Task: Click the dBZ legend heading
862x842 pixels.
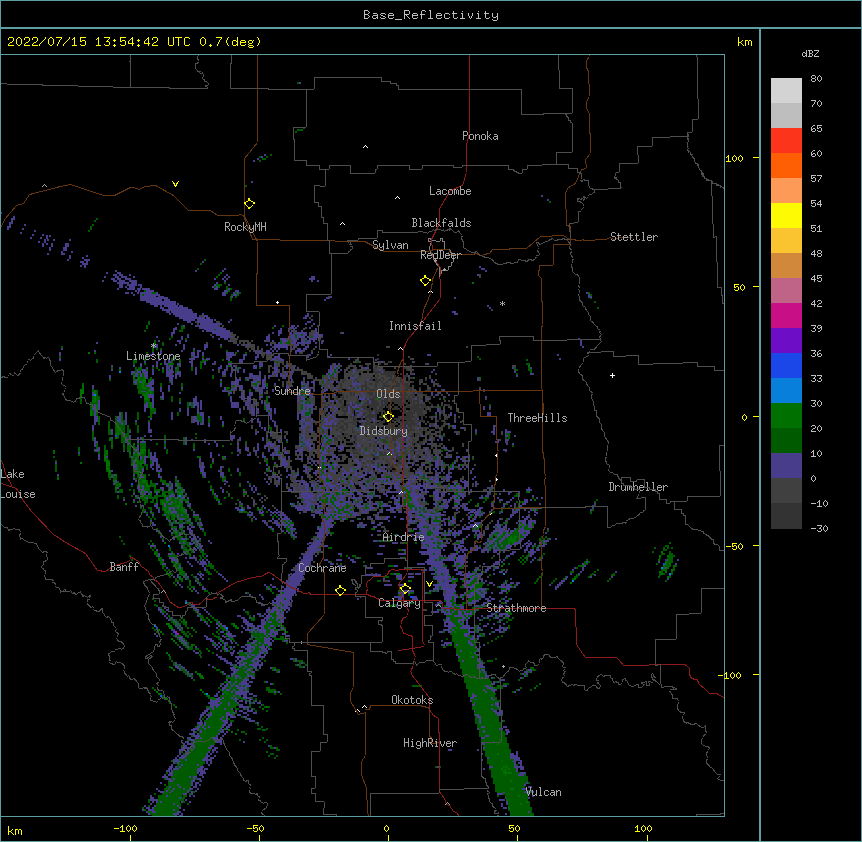Action: (810, 54)
